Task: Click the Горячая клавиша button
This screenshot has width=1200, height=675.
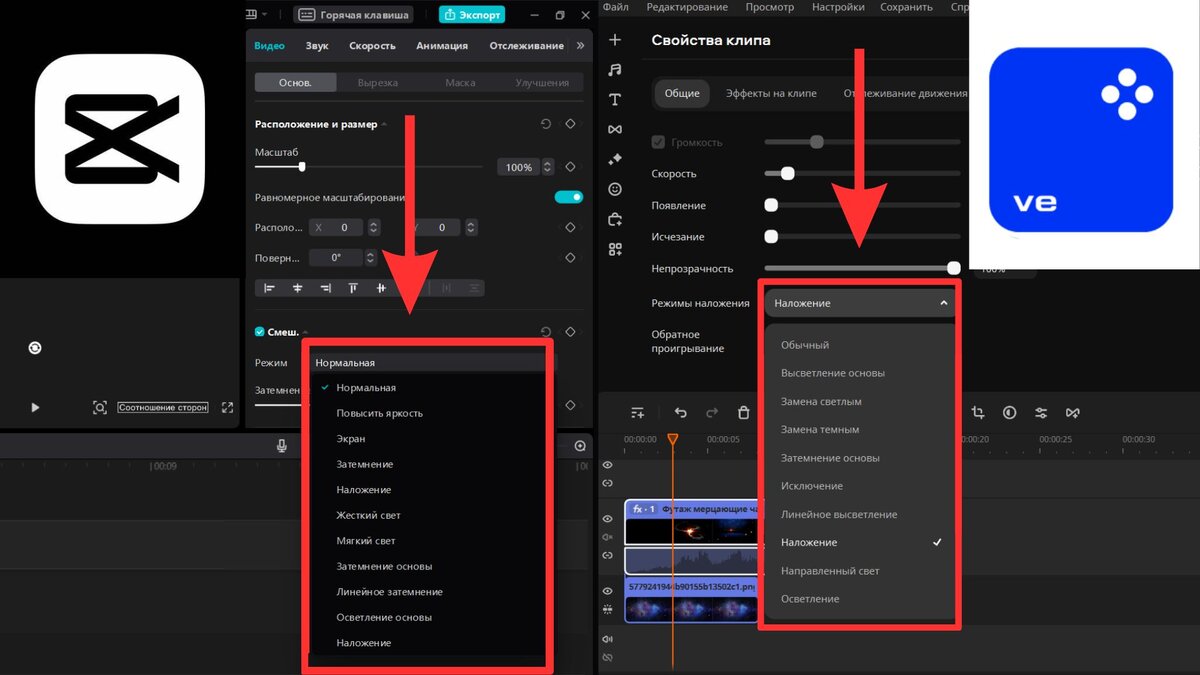Action: click(x=354, y=14)
